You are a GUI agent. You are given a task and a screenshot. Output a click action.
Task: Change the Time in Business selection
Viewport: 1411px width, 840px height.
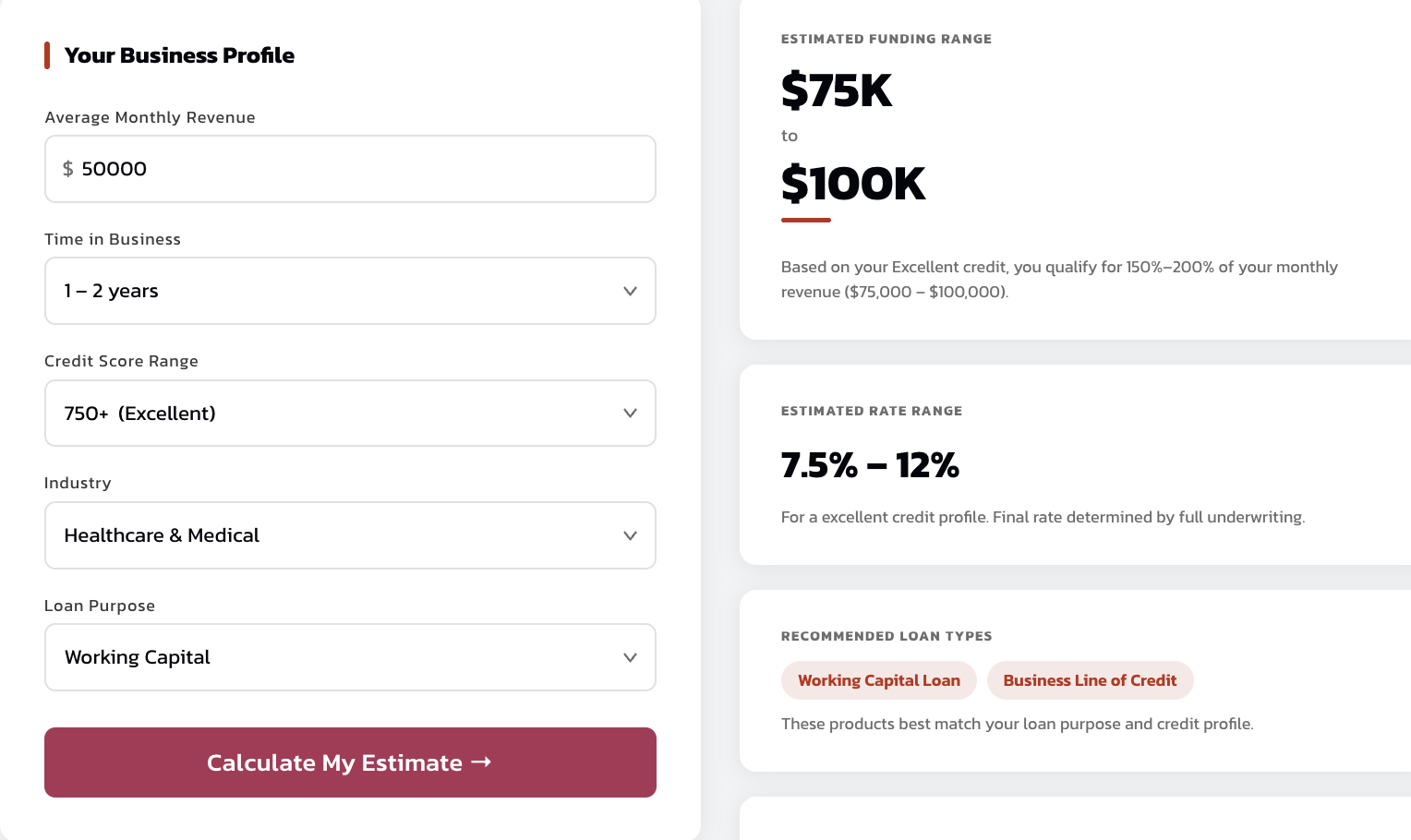[350, 291]
